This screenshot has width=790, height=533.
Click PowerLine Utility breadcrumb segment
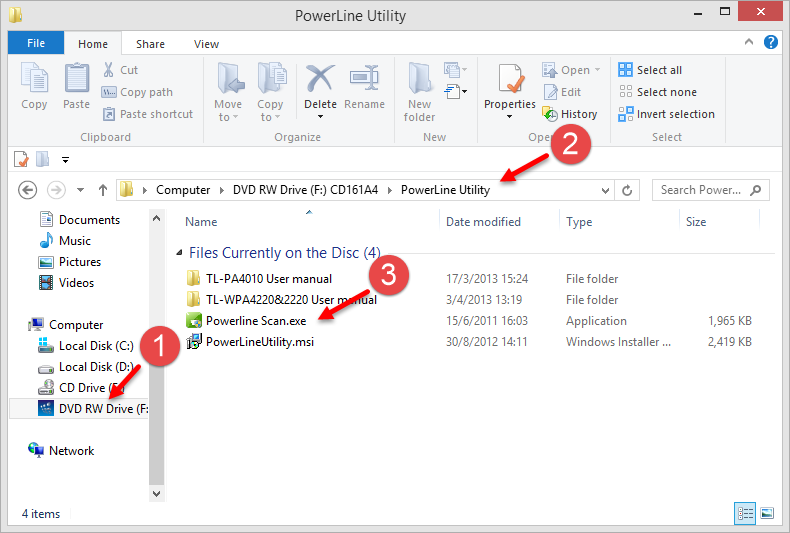[x=445, y=190]
